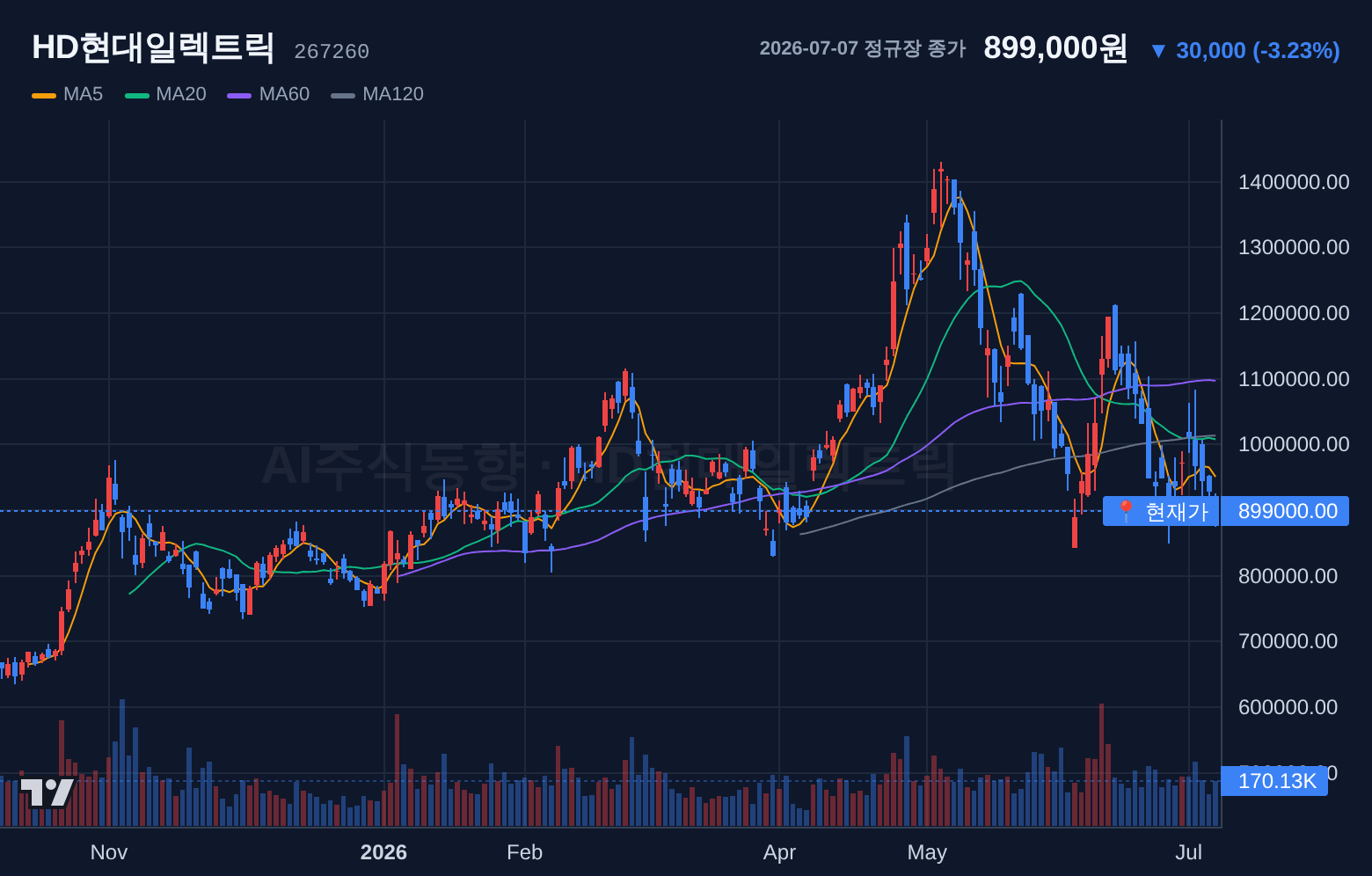Toggle the MA20 green legend item

tap(165, 94)
